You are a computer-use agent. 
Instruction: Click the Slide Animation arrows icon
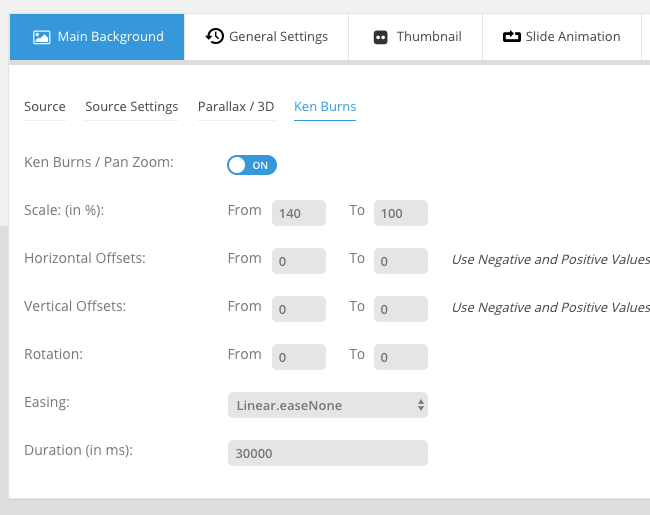tap(511, 37)
